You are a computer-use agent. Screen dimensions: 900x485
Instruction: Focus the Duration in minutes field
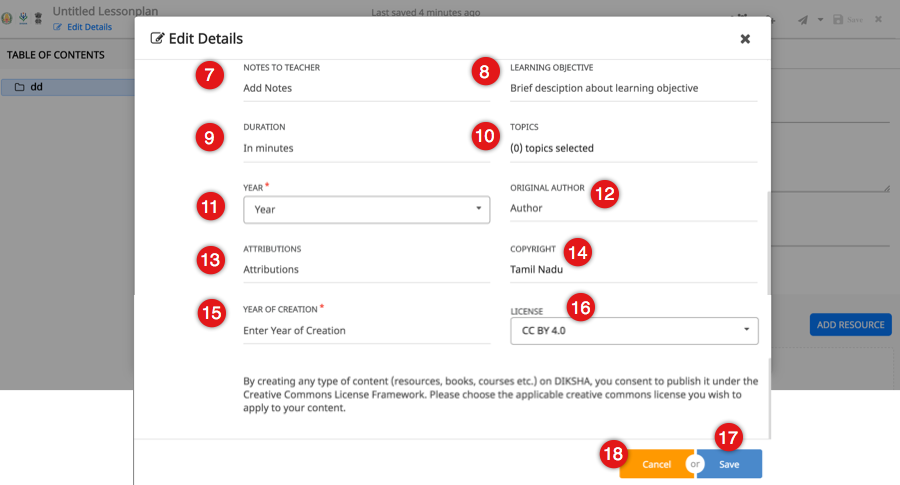point(366,148)
